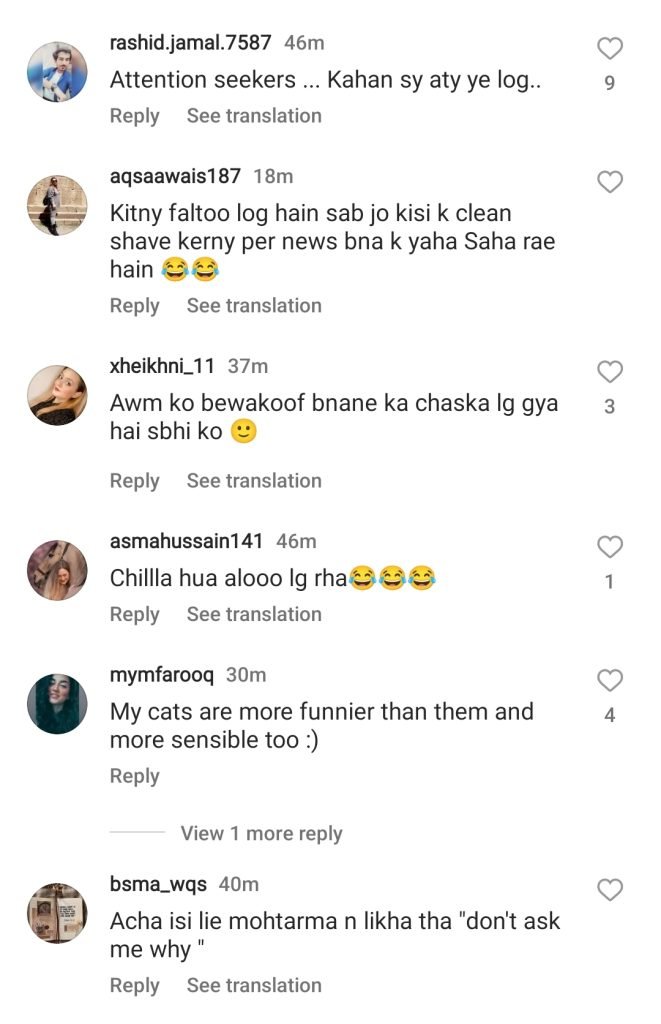
Task: Open username bsma_wqs
Action: tap(158, 884)
